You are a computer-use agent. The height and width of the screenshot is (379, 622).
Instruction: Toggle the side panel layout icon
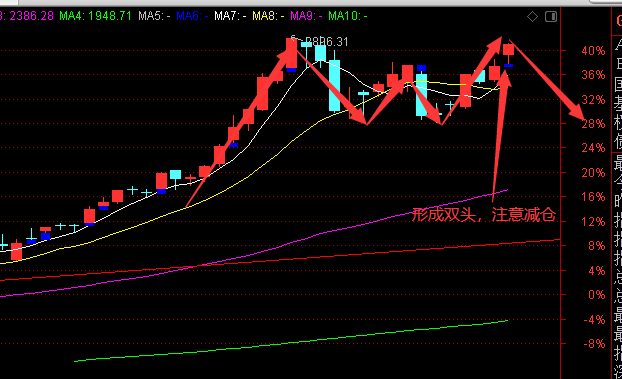tap(551, 17)
